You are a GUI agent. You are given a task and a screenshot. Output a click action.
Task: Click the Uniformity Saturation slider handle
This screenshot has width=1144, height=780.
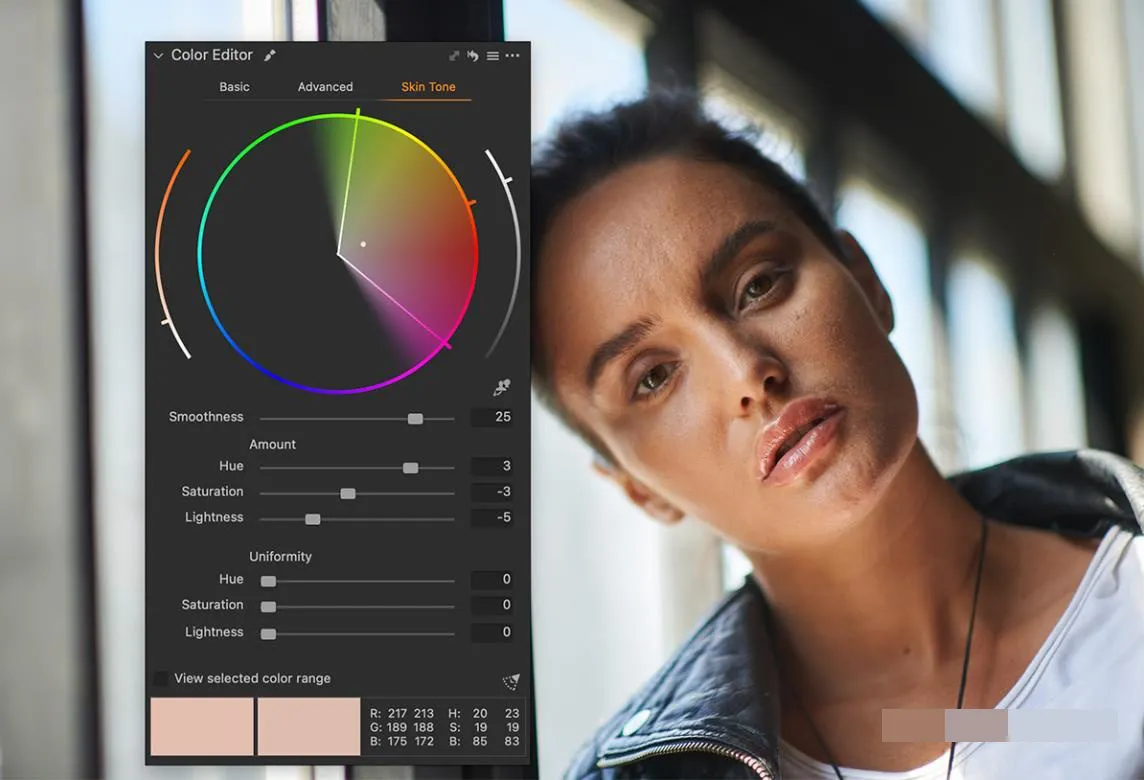click(x=268, y=606)
